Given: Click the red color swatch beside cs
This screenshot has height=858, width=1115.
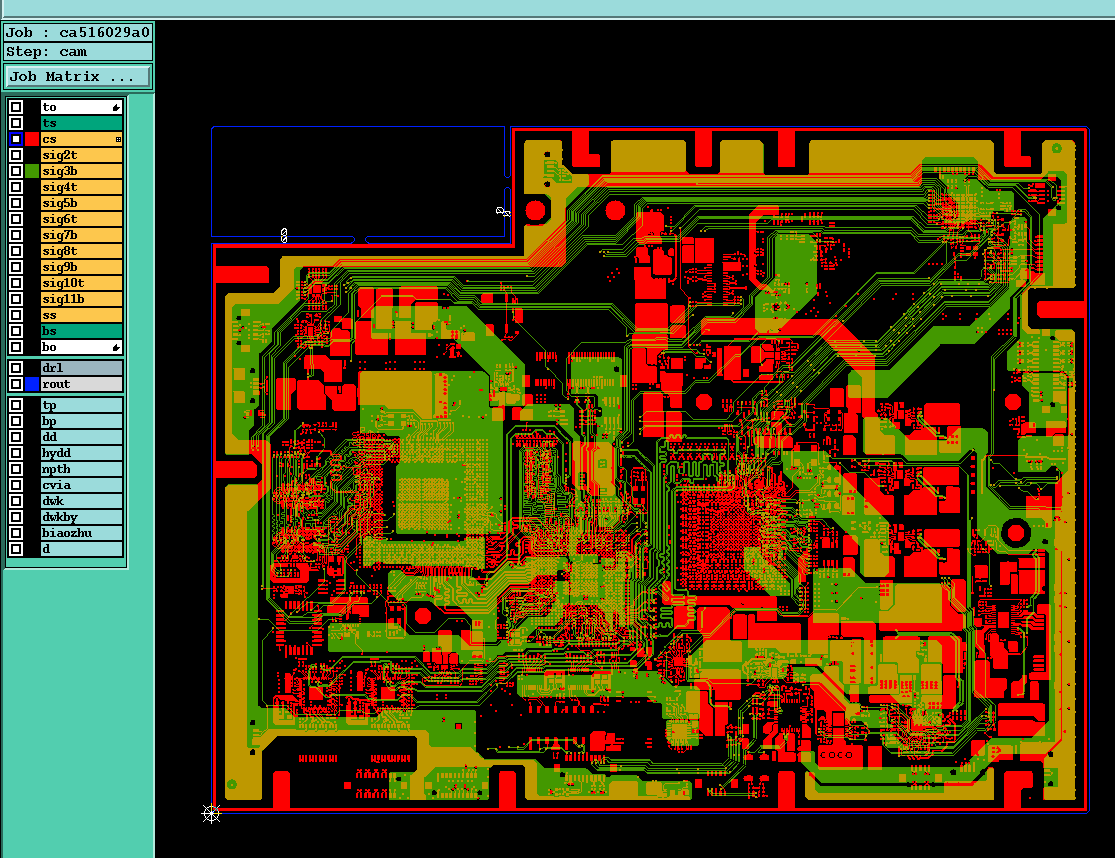Looking at the screenshot, I should (x=32, y=139).
